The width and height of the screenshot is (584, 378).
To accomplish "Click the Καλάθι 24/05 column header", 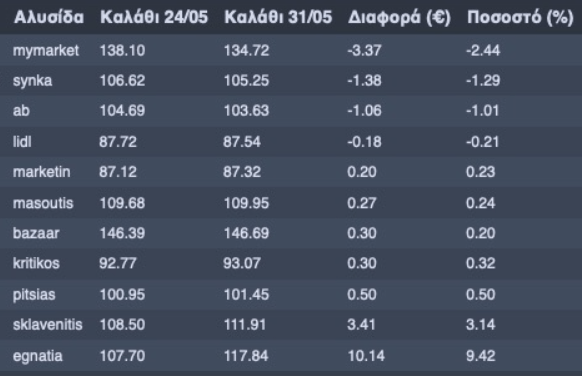I will [x=154, y=17].
